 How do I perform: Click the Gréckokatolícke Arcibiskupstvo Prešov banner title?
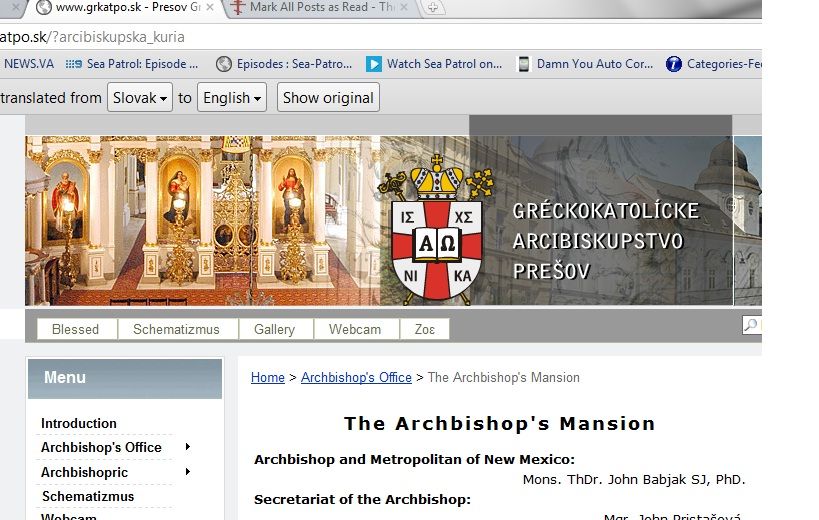[605, 241]
